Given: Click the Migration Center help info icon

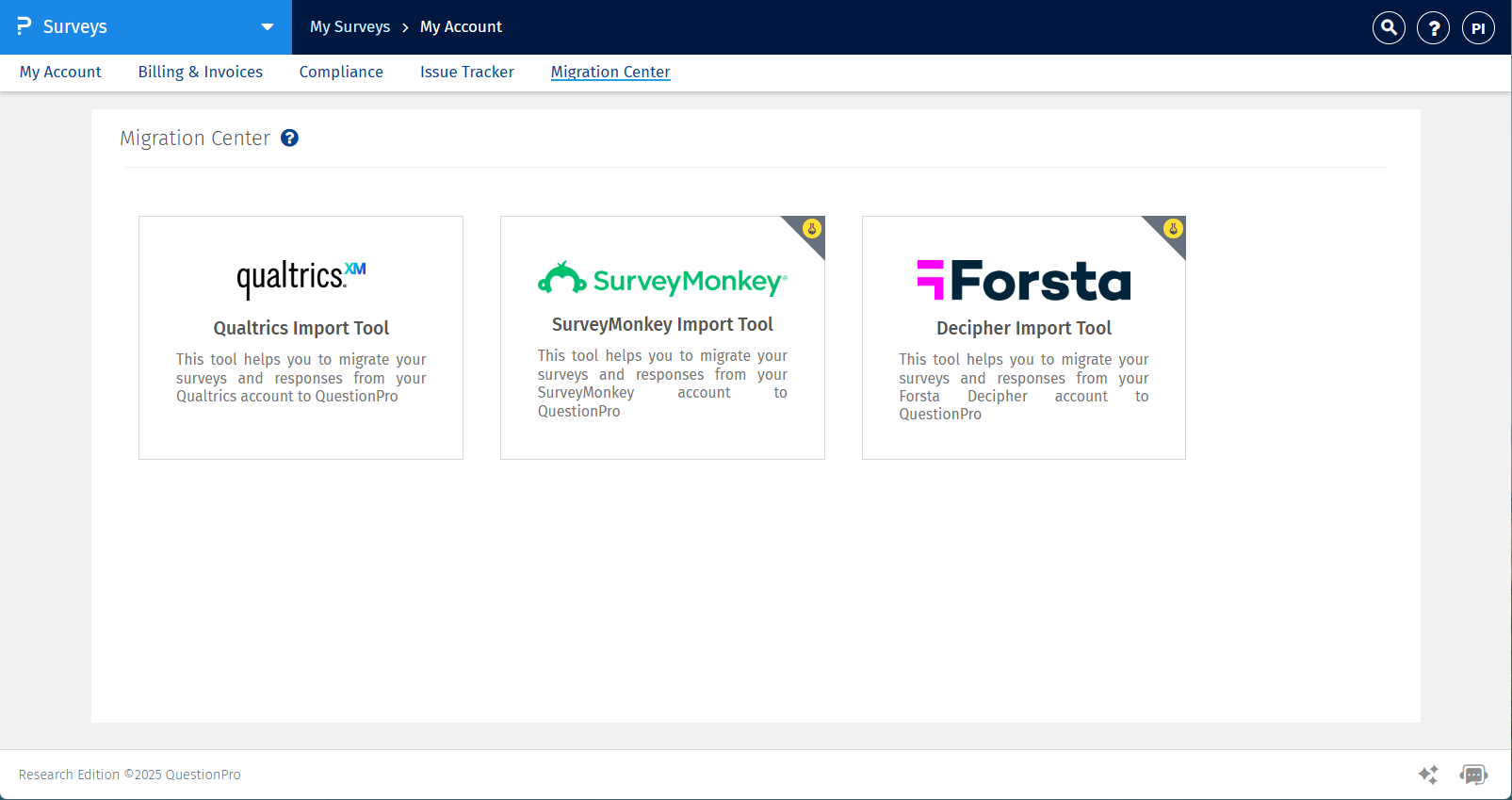Looking at the screenshot, I should 290,138.
